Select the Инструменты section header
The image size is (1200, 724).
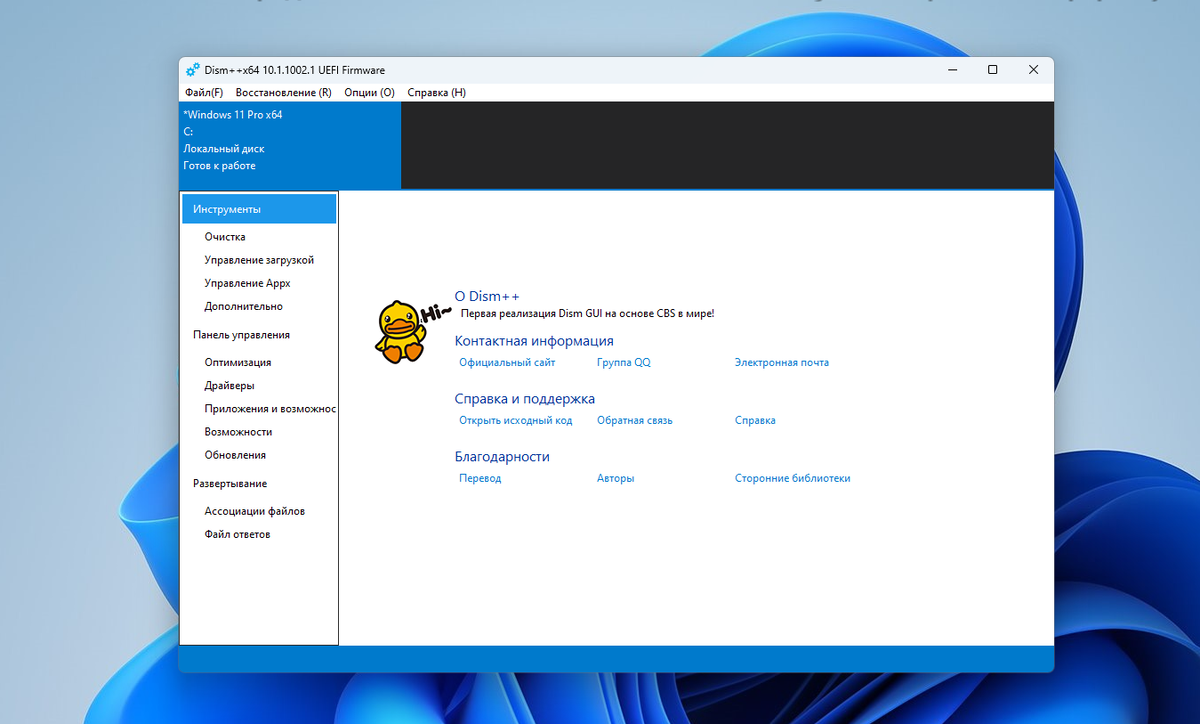[259, 209]
